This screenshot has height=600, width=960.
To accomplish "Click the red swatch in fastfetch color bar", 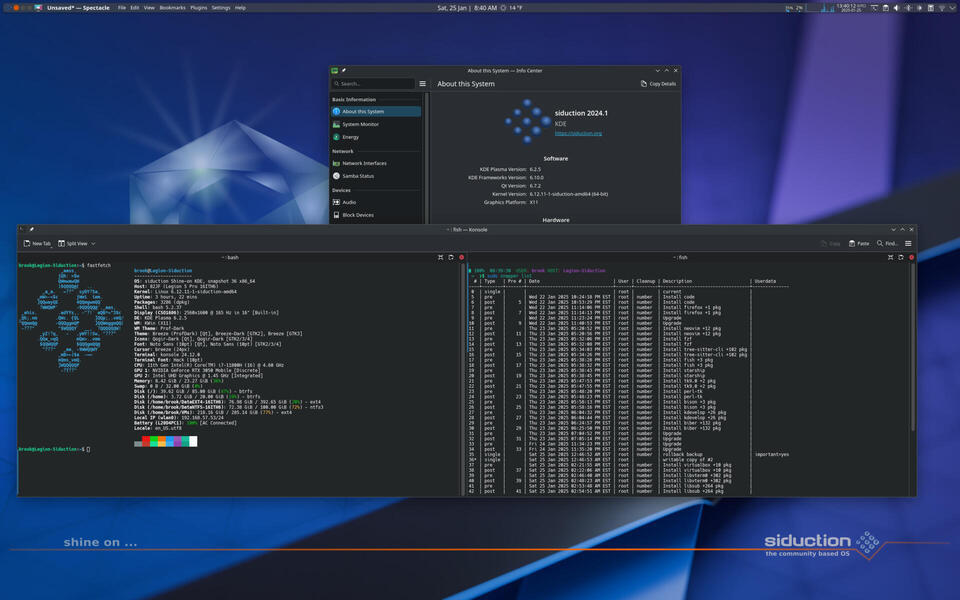I will [x=146, y=441].
